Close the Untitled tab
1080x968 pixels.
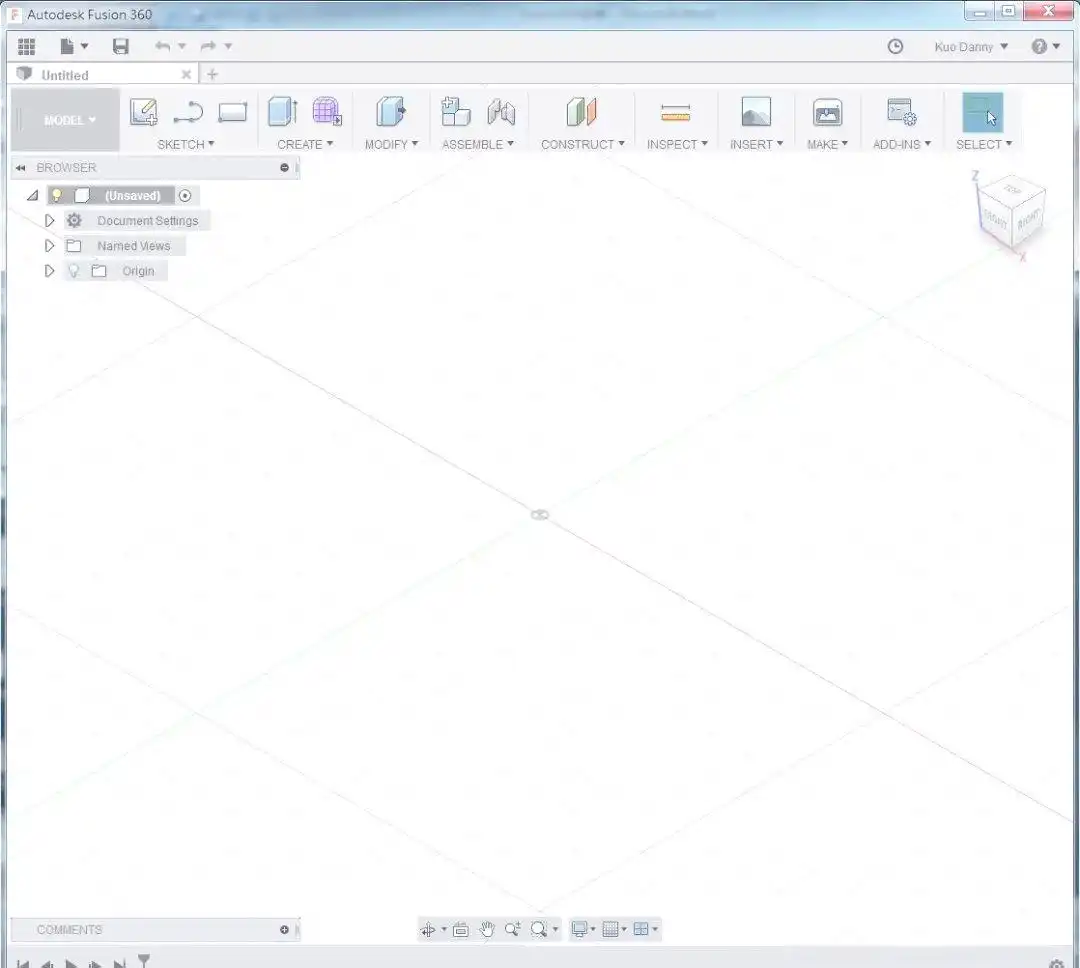point(186,74)
